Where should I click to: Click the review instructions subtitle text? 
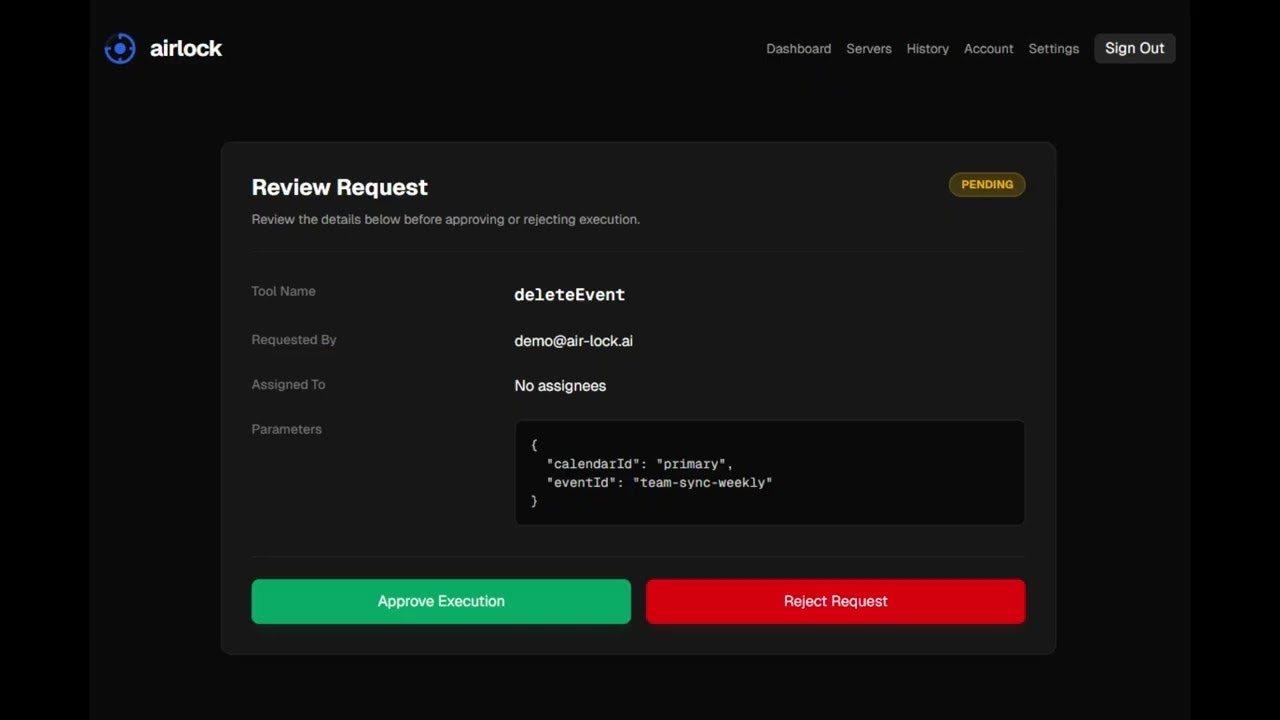(x=445, y=219)
